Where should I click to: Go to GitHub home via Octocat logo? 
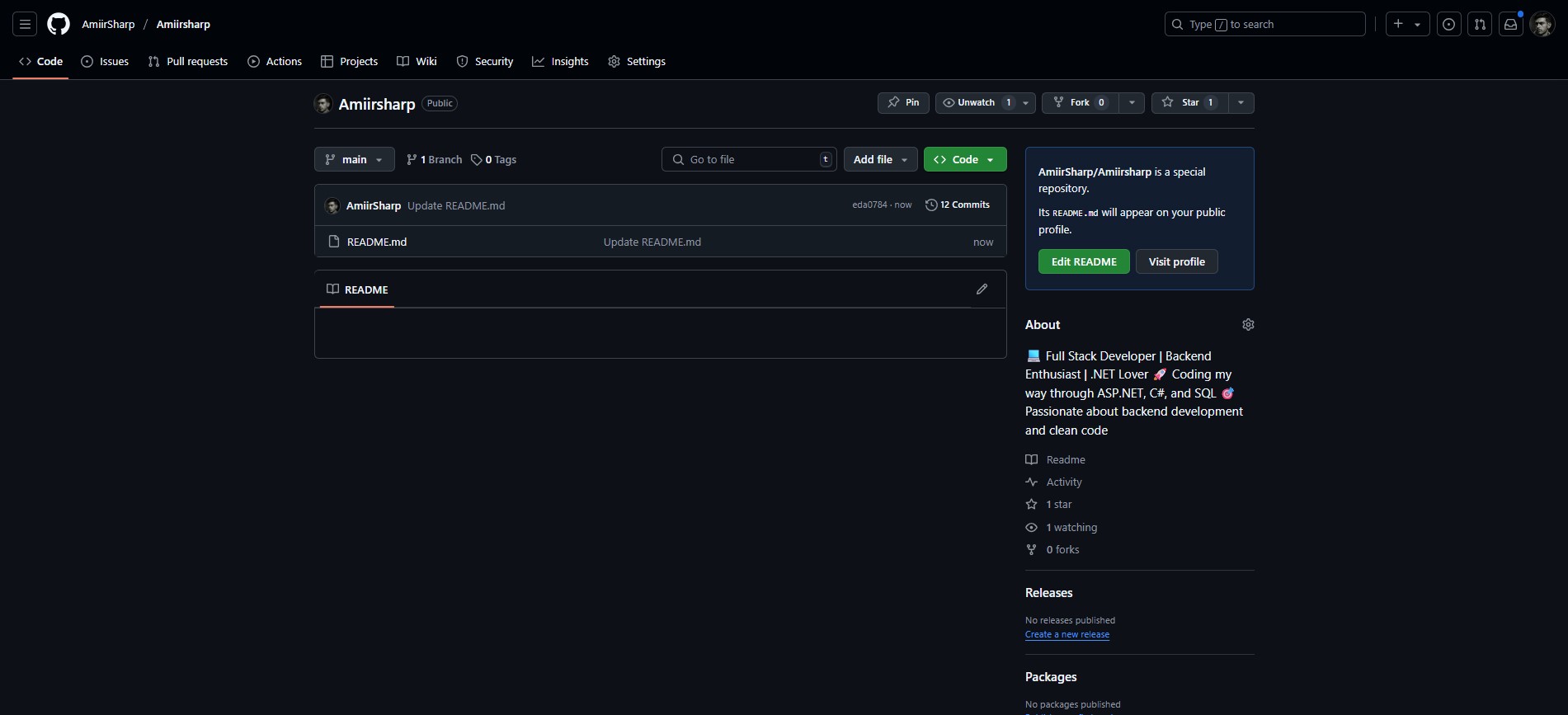(59, 25)
